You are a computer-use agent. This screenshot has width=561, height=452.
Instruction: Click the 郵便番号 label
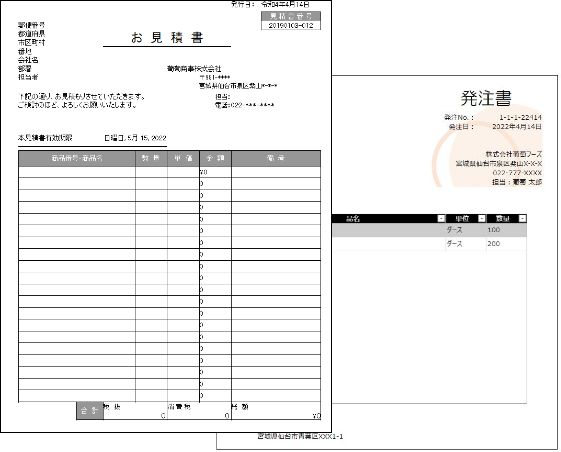[x=31, y=25]
